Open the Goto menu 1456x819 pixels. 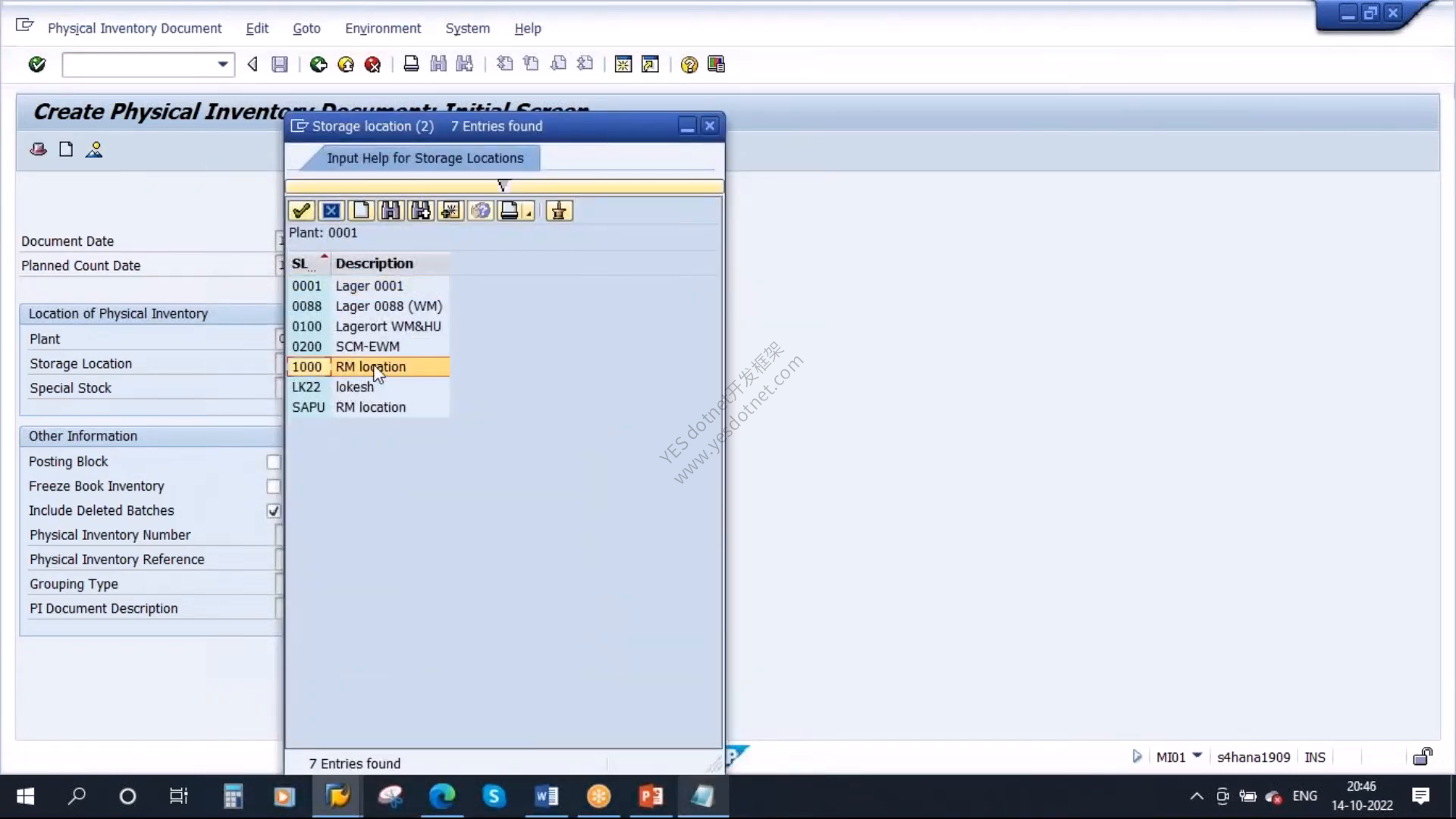306,28
